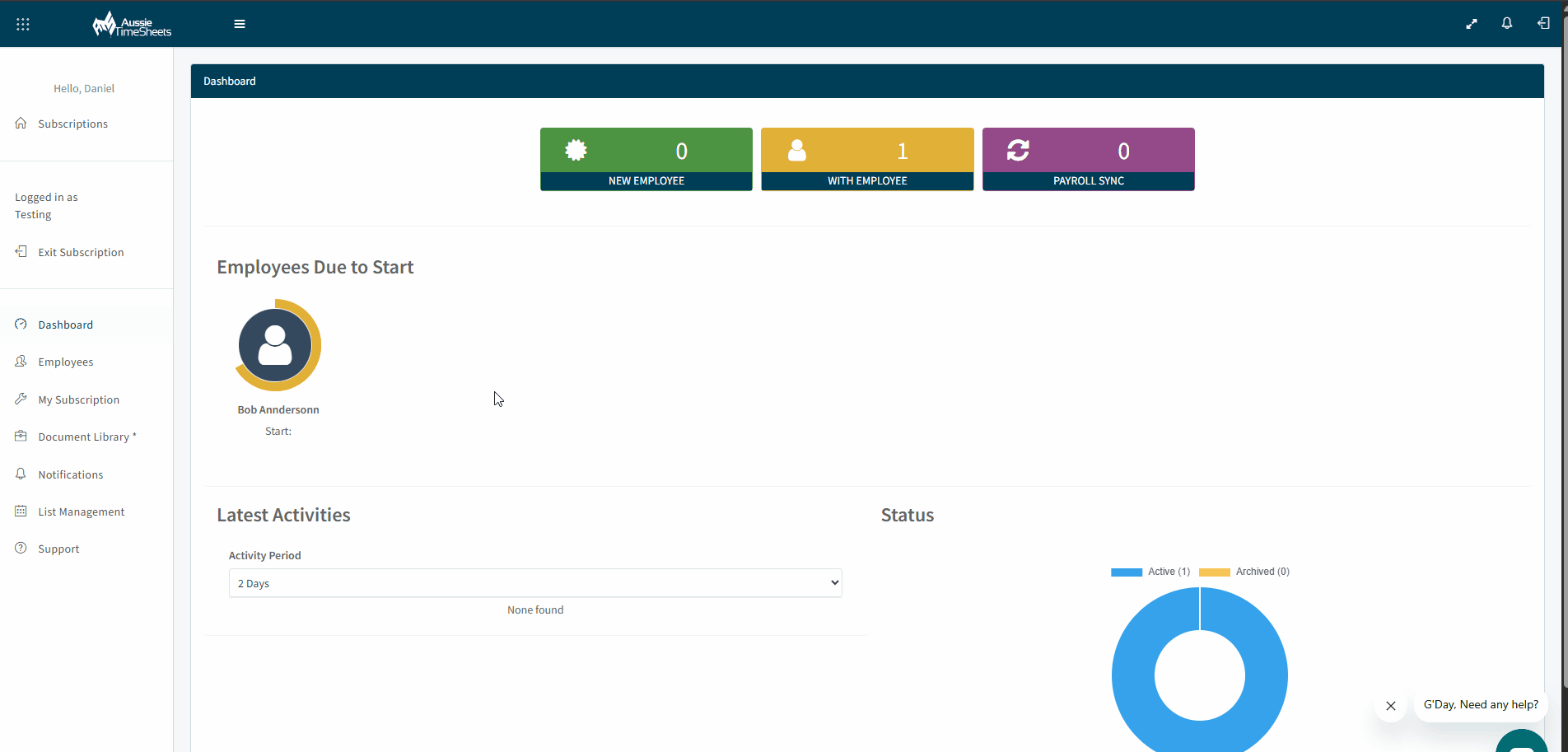
Task: Open the Subscriptions link
Action: [x=73, y=124]
